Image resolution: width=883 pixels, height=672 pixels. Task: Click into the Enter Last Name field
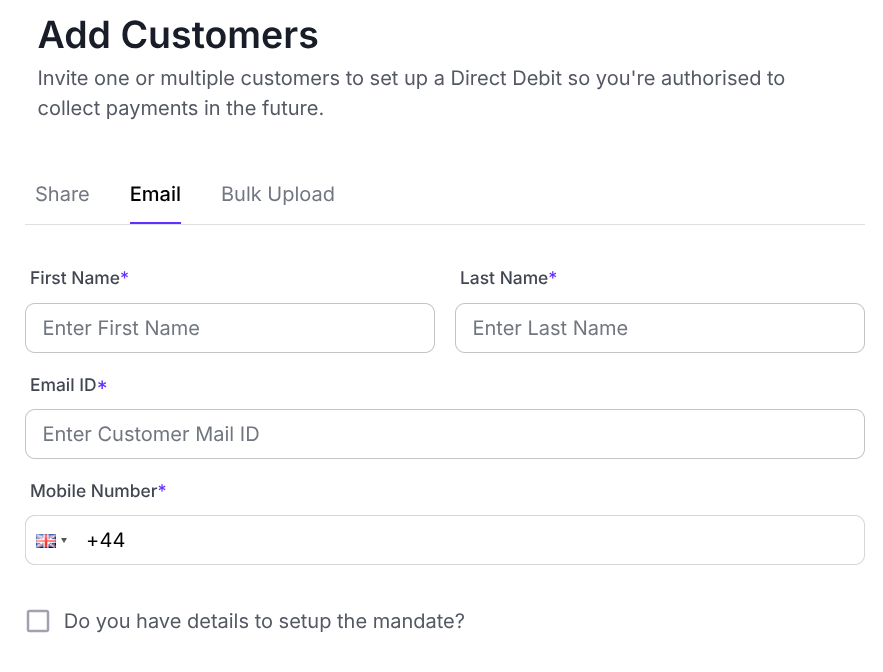point(659,328)
